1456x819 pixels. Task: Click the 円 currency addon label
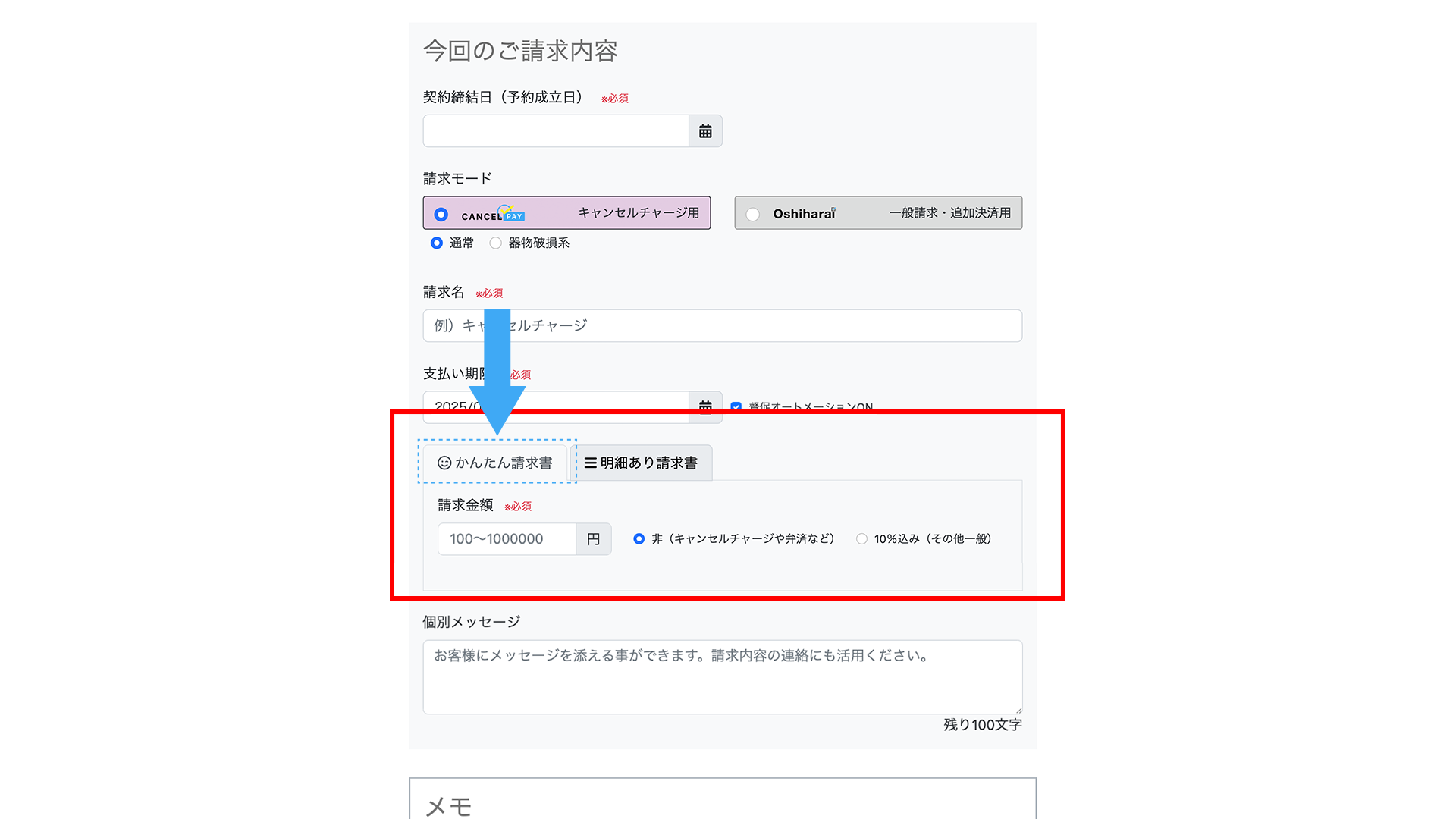point(594,538)
